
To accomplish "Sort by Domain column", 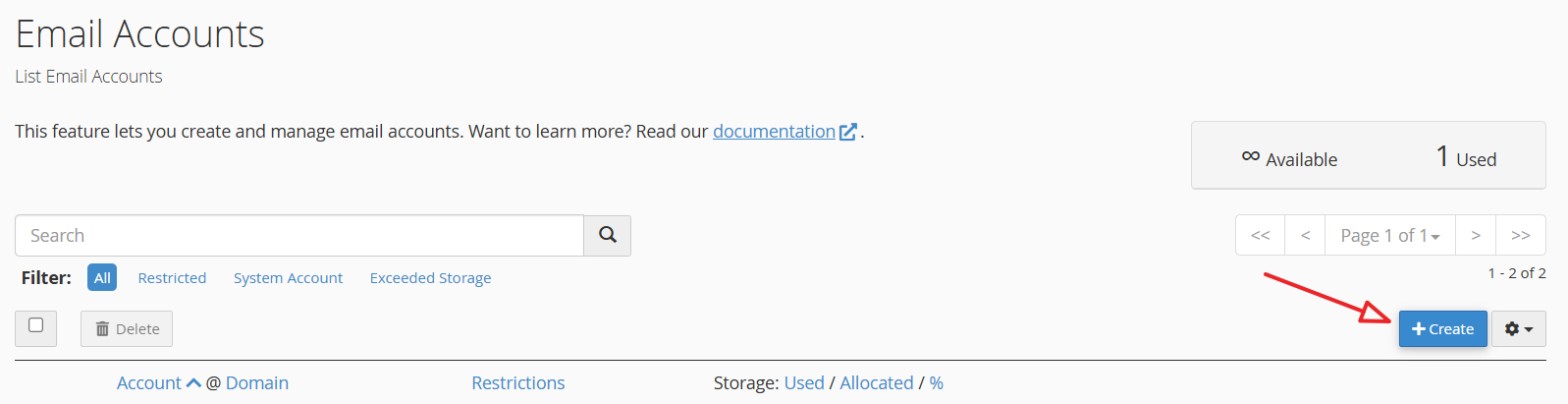I will click(257, 382).
